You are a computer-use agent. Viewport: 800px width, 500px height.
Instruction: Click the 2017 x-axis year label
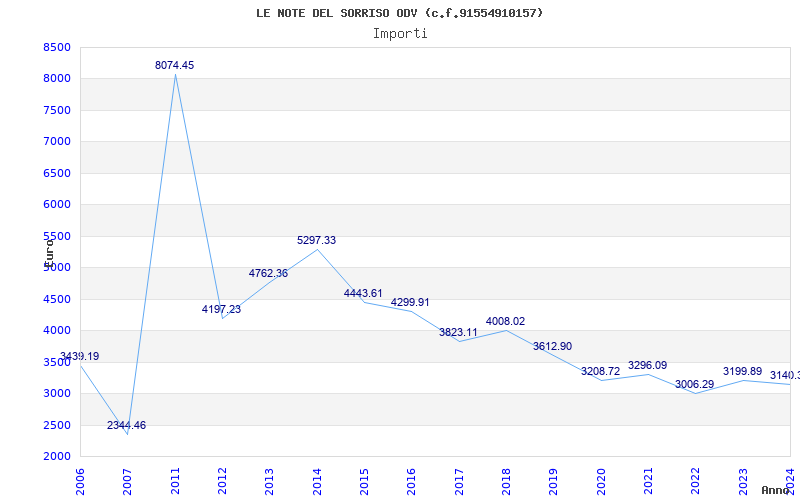[459, 482]
